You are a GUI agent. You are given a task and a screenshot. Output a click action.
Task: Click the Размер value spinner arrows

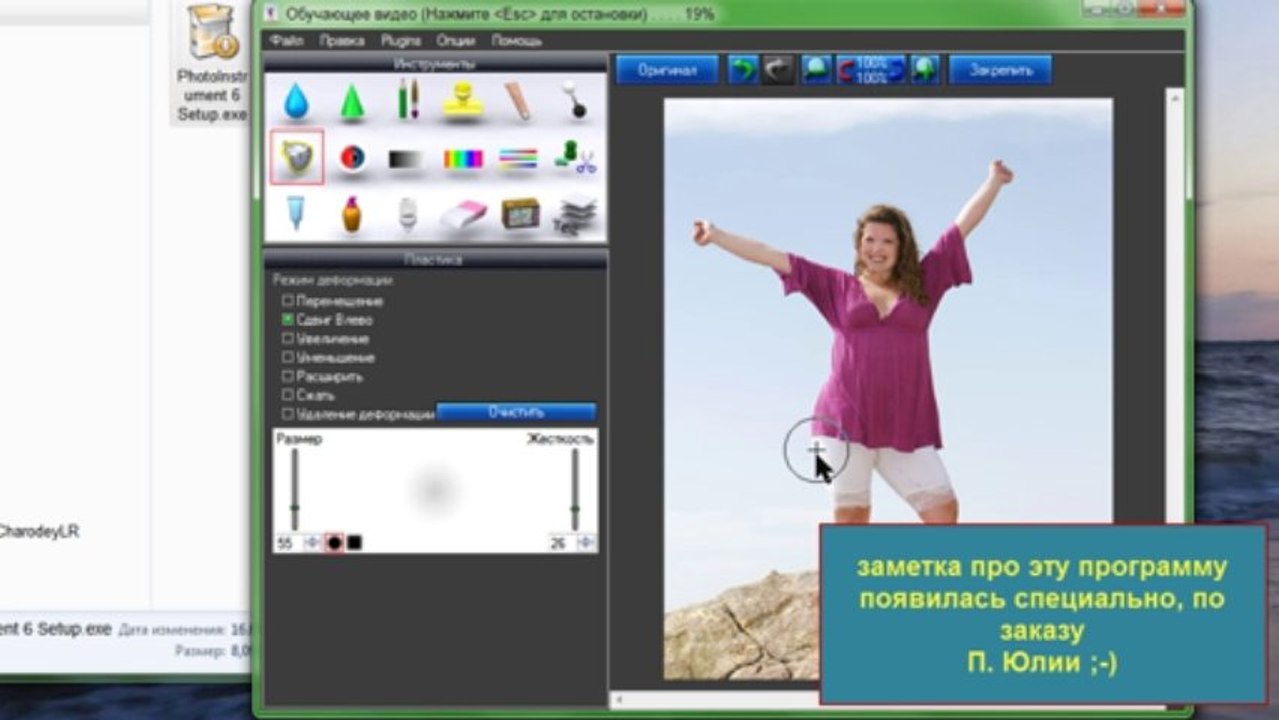click(x=312, y=542)
